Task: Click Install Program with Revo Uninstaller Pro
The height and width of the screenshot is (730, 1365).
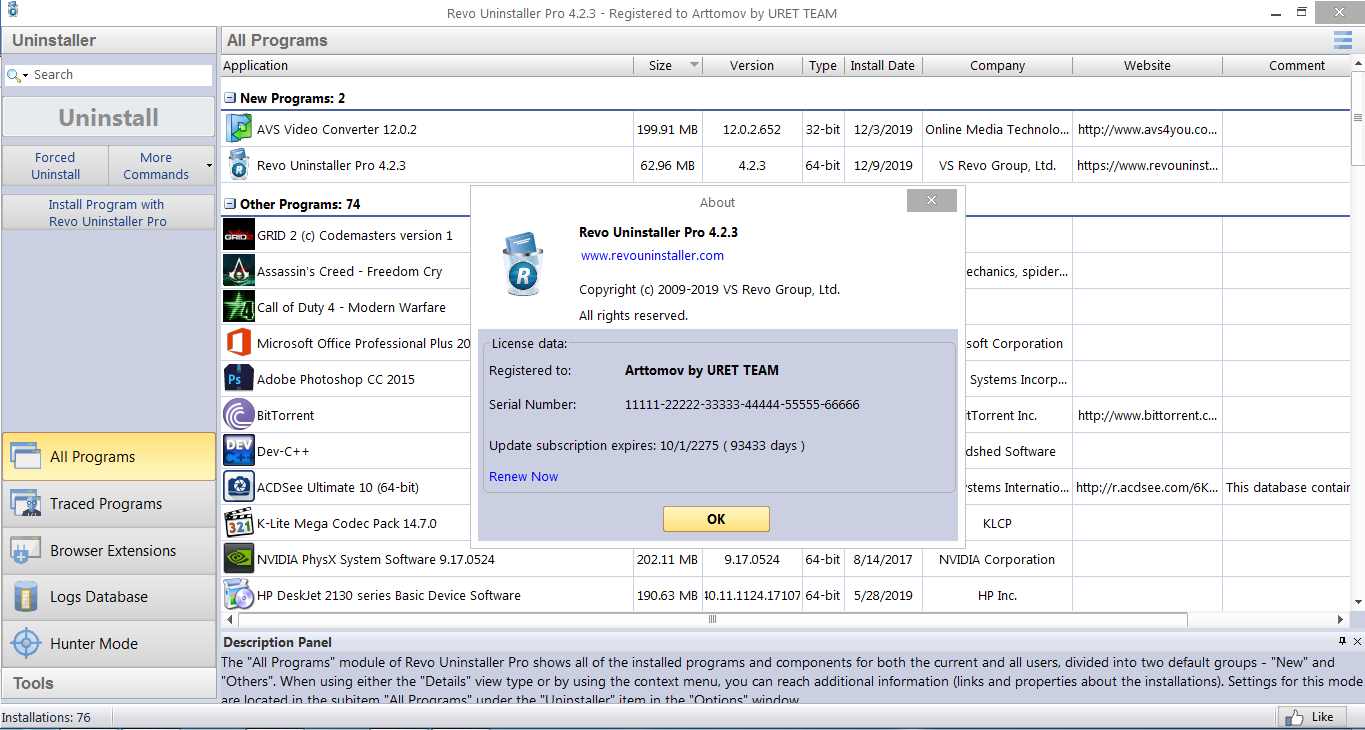Action: click(108, 213)
